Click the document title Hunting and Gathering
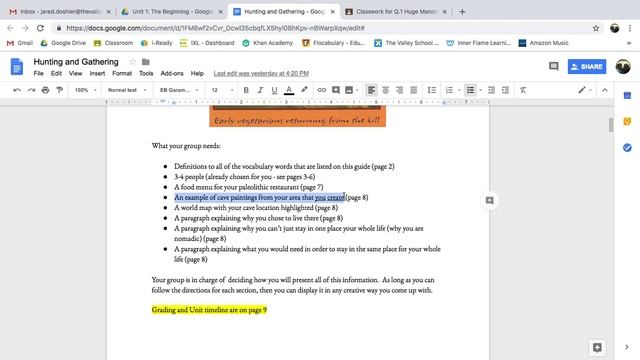Viewport: 640px width, 360px height. 76,62
